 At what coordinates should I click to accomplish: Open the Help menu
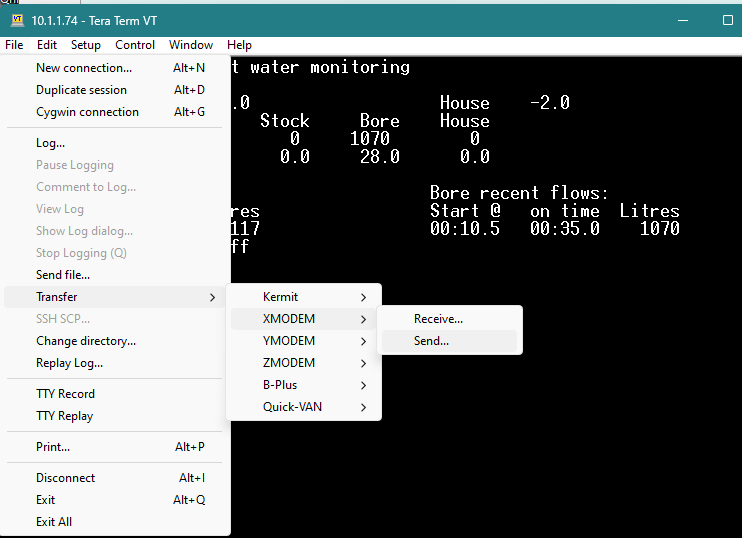pyautogui.click(x=239, y=45)
